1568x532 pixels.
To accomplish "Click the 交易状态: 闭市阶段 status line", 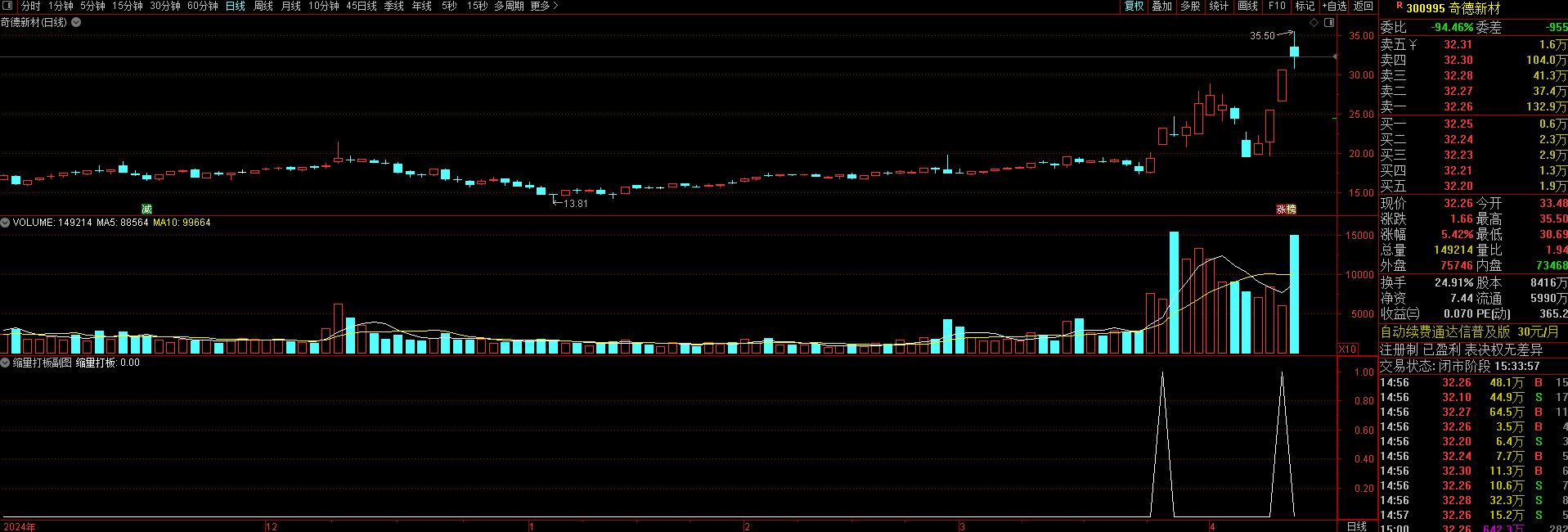I will (x=1460, y=366).
